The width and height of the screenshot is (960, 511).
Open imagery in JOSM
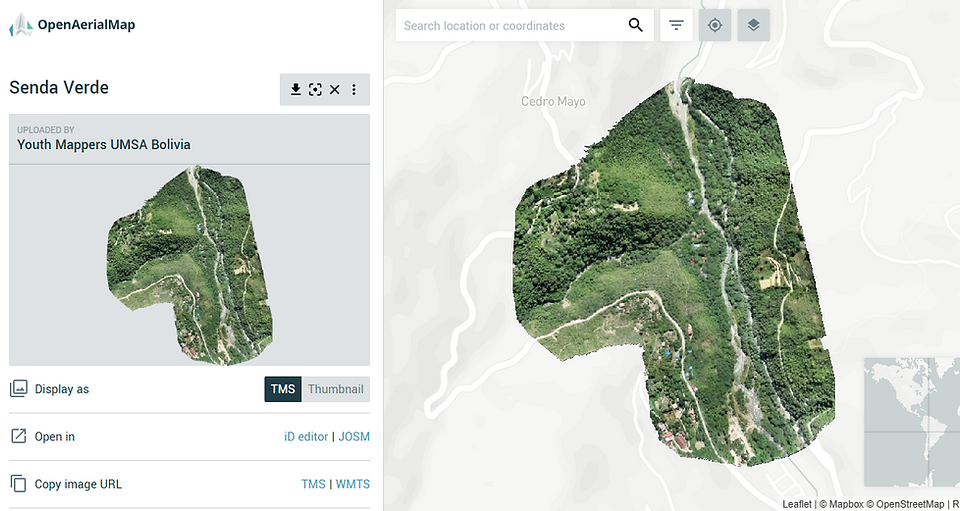354,437
